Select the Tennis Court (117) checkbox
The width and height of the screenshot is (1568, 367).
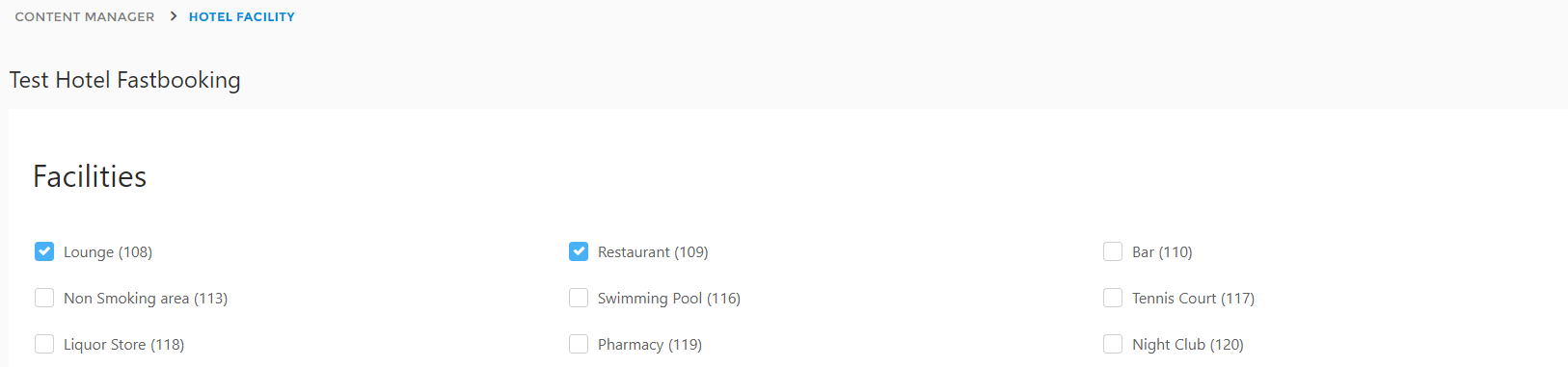click(1113, 298)
